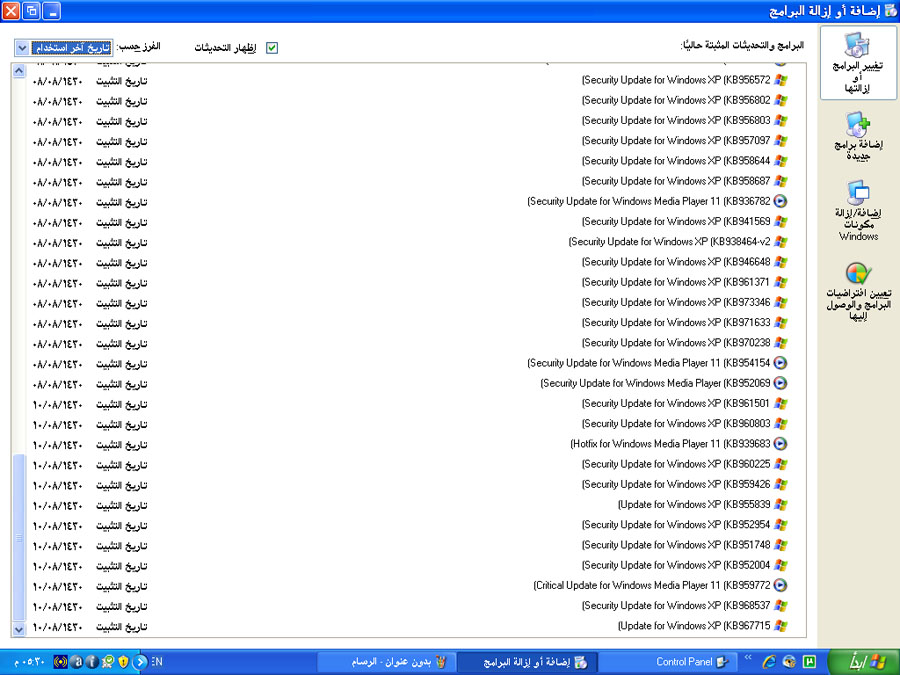The height and width of the screenshot is (675, 900).
Task: Select the Windows icon beside KB956802 update
Action: click(781, 100)
